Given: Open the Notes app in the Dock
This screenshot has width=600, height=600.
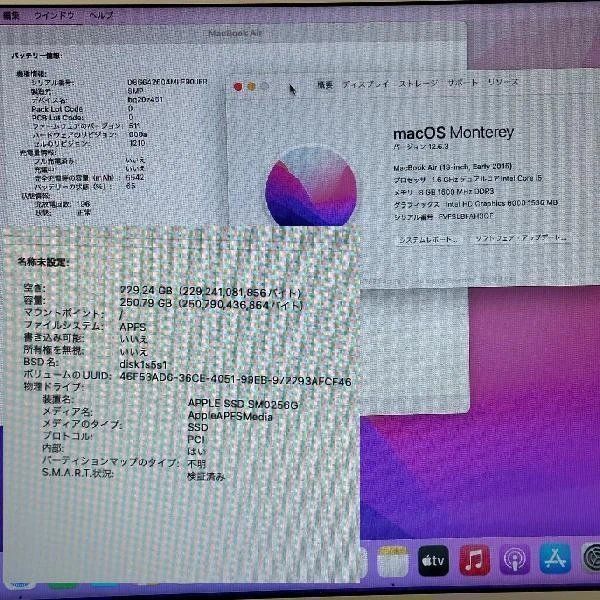Looking at the screenshot, I should click(392, 561).
